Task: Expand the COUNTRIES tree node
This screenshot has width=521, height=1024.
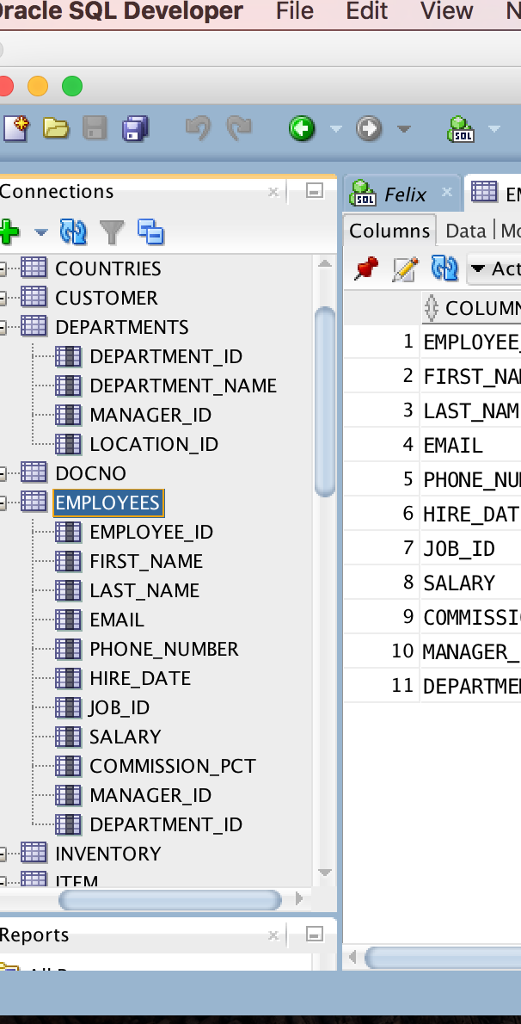Action: click(2, 269)
